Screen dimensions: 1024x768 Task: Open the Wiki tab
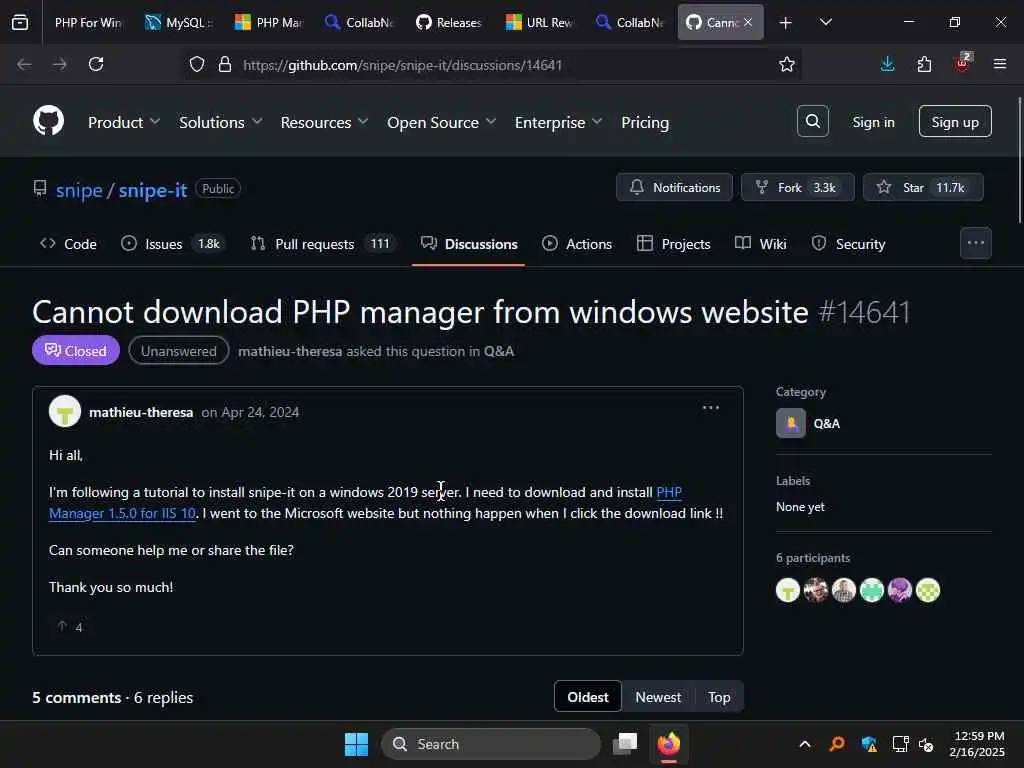point(761,244)
